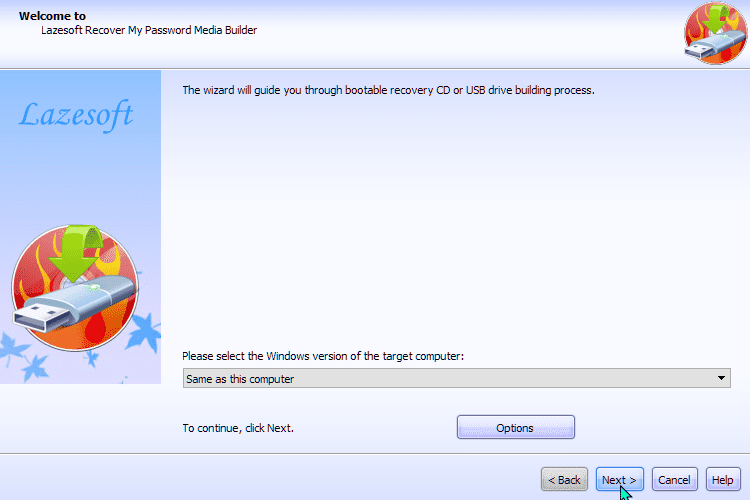Click the Please select the Windows version label
The image size is (750, 500).
[x=323, y=356]
